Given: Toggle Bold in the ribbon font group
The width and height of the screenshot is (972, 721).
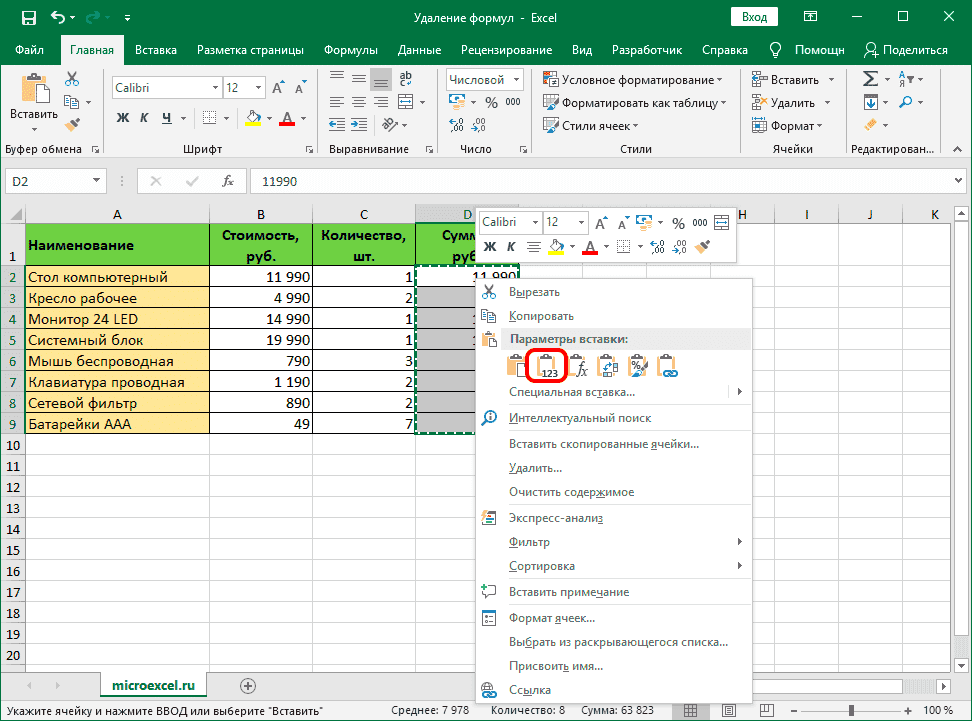Looking at the screenshot, I should (x=123, y=118).
